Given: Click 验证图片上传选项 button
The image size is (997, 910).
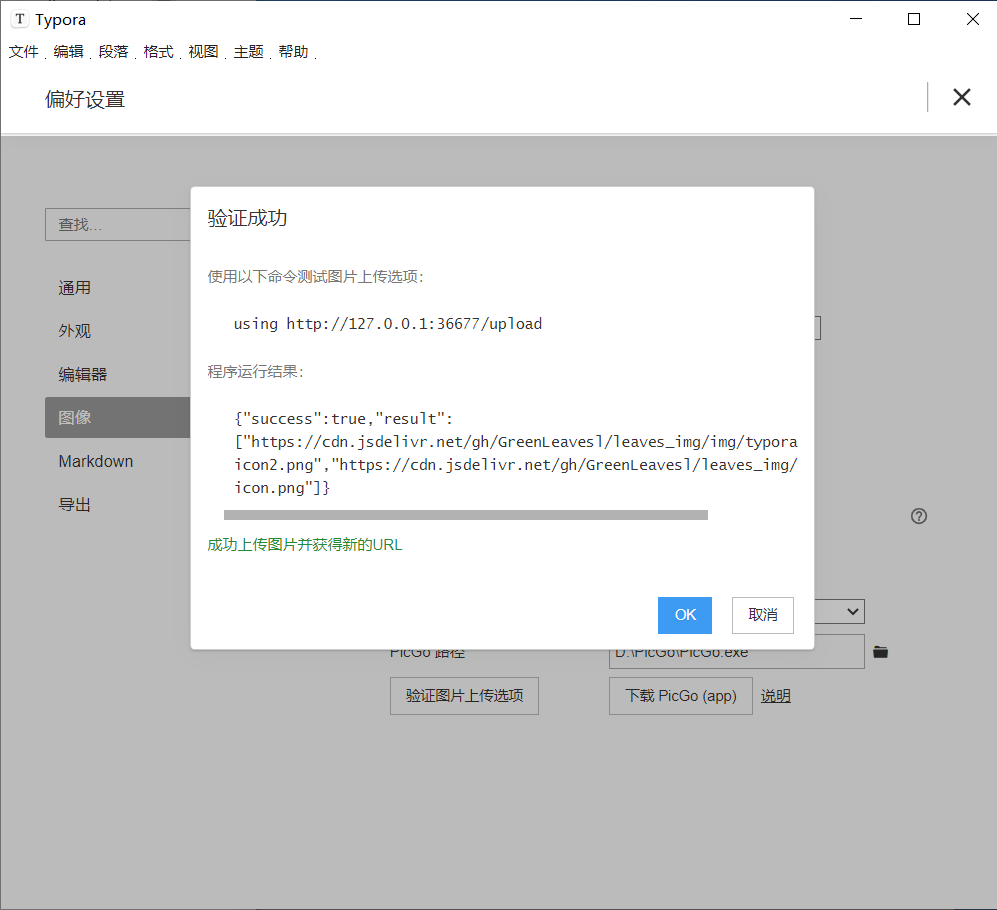Looking at the screenshot, I should coord(464,696).
